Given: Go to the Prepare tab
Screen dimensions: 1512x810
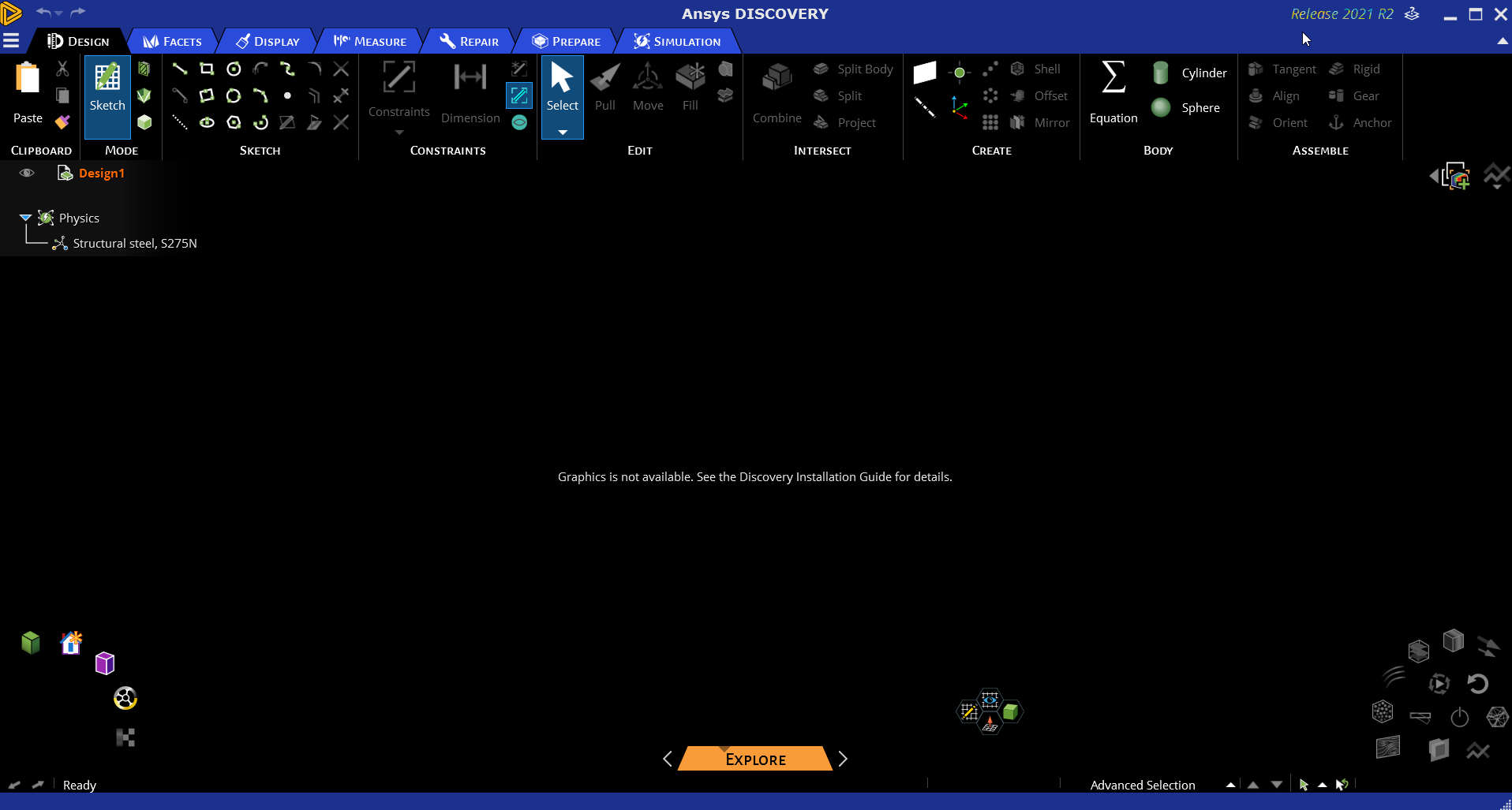Looking at the screenshot, I should (566, 41).
